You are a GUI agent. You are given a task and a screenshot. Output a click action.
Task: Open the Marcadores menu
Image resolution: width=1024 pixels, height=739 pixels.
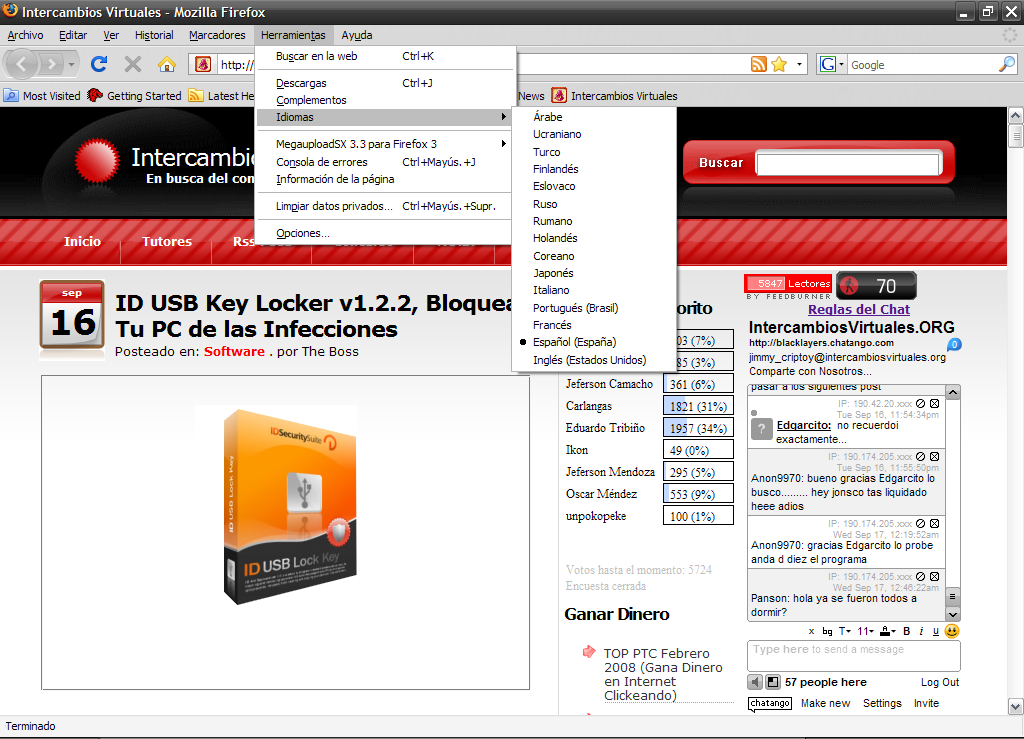[x=217, y=35]
